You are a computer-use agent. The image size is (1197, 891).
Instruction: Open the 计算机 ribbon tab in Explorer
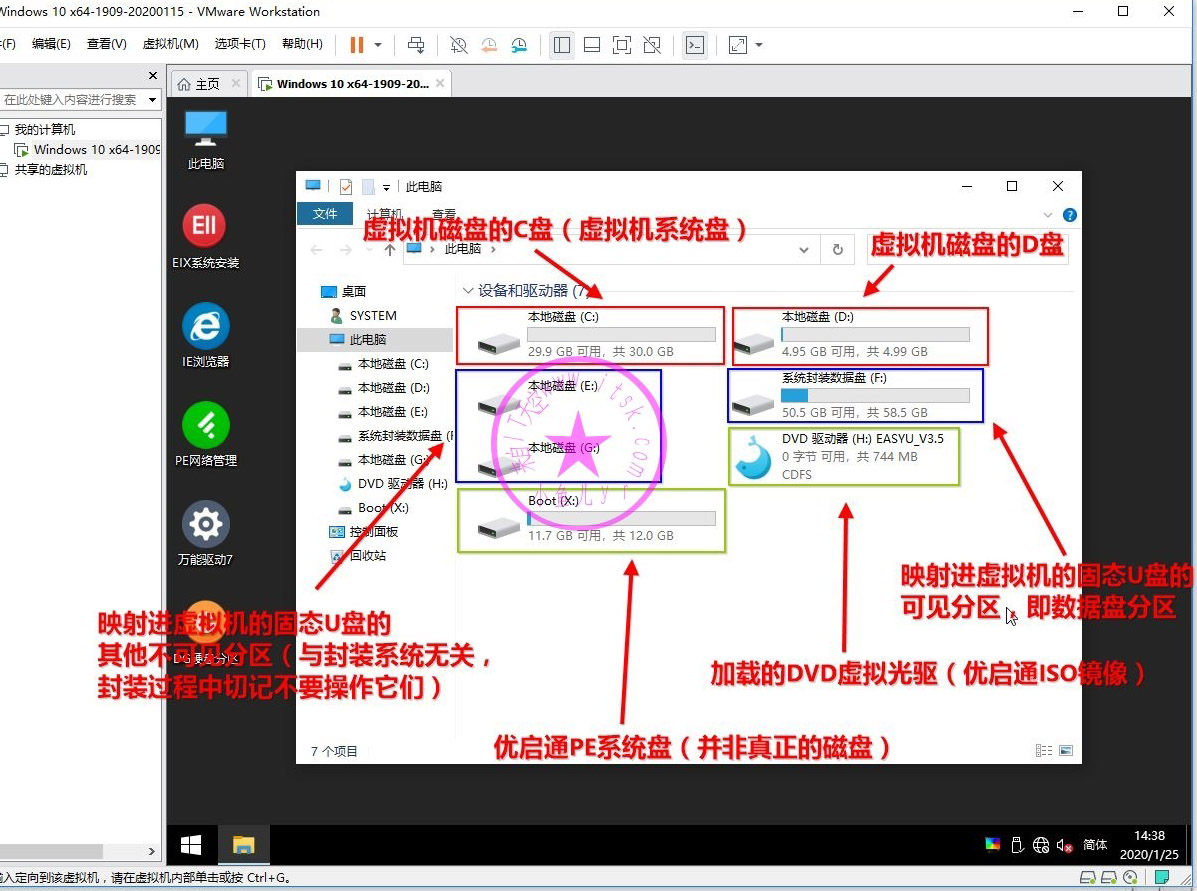pyautogui.click(x=385, y=214)
